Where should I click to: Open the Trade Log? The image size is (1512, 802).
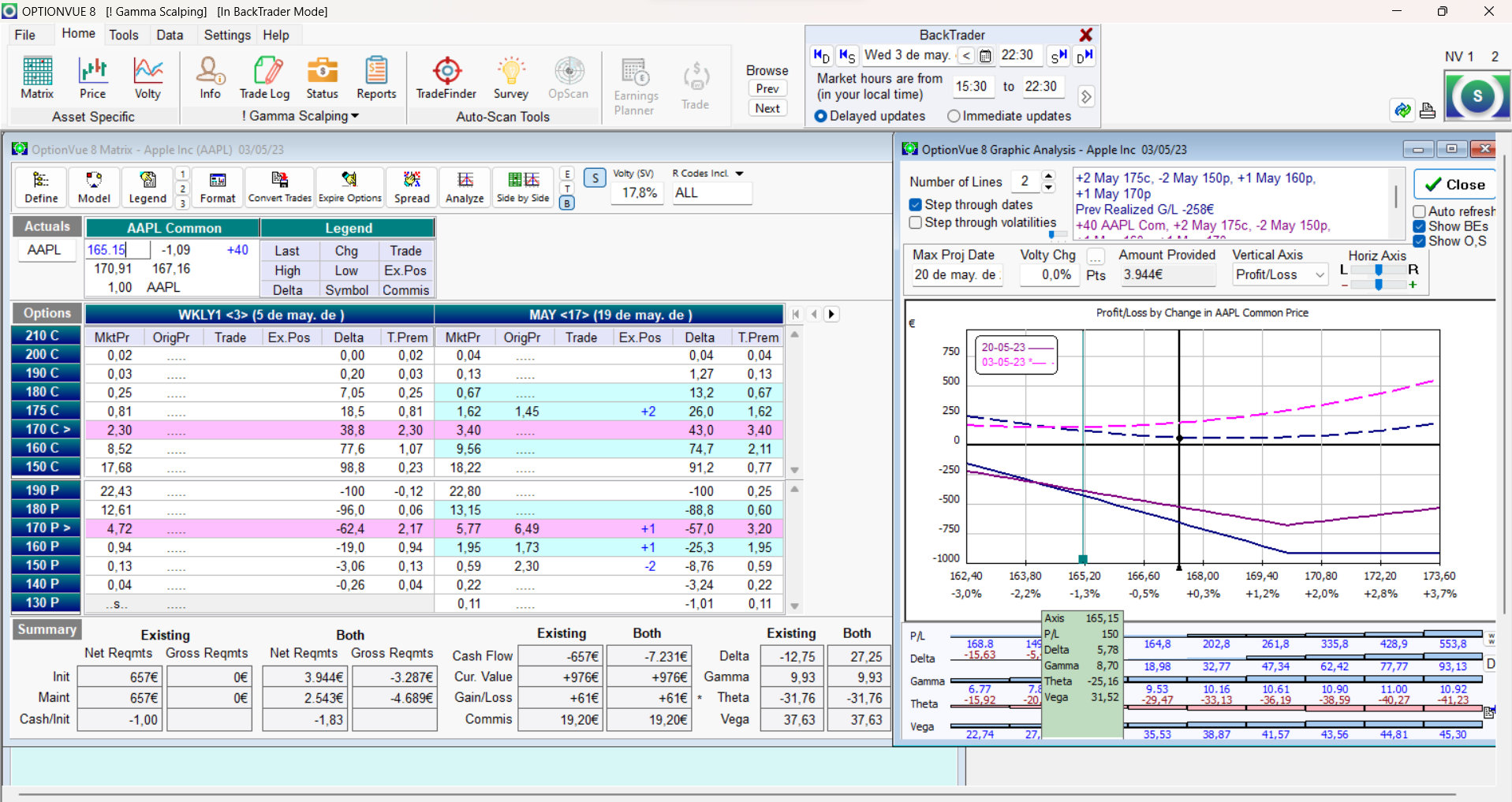pyautogui.click(x=264, y=78)
